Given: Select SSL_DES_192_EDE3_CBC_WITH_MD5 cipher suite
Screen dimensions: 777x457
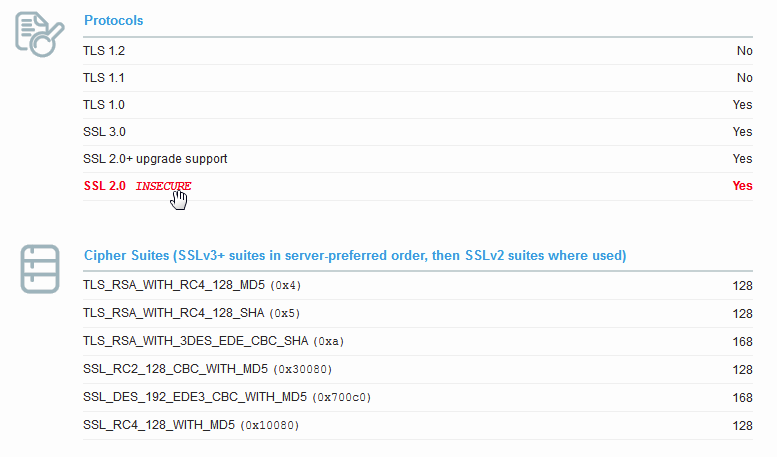Looking at the screenshot, I should click(x=226, y=397).
